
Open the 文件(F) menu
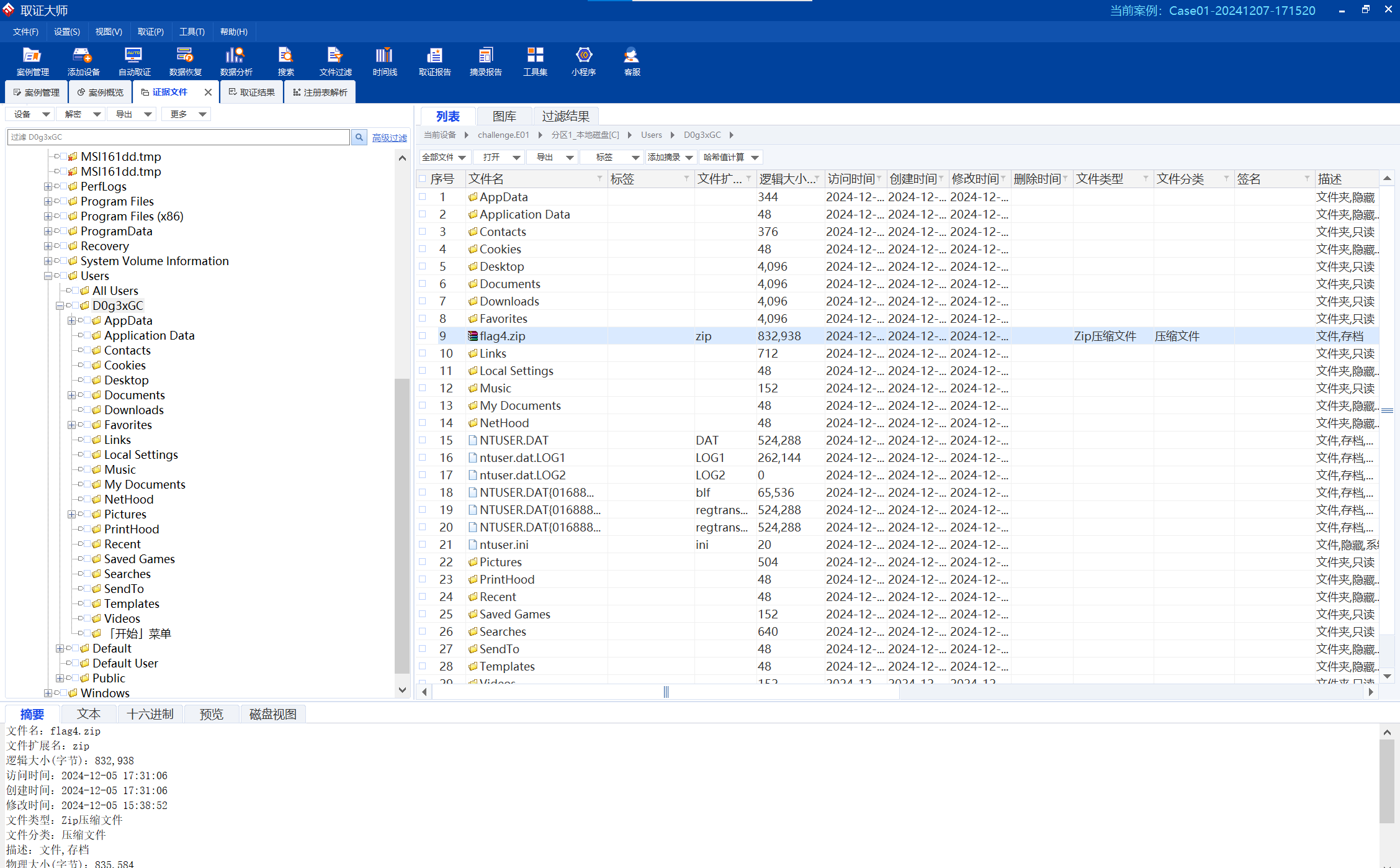(25, 32)
